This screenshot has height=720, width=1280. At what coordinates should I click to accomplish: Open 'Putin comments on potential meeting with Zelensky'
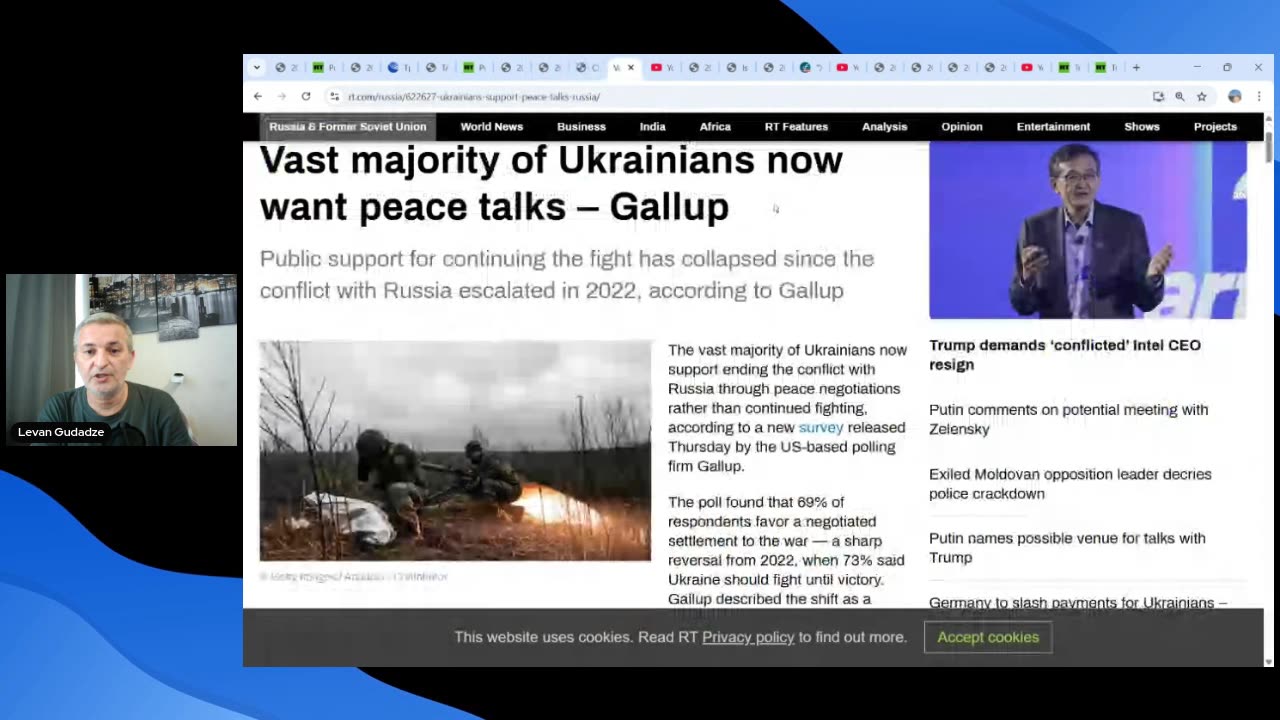click(x=1069, y=419)
